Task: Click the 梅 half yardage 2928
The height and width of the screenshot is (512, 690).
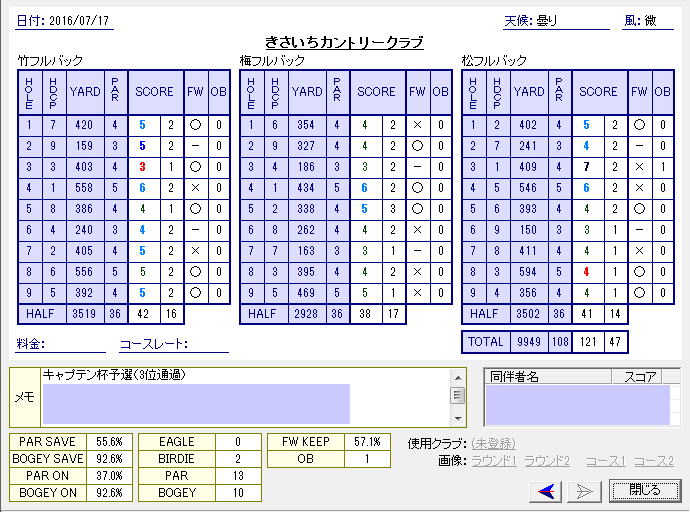Action: pyautogui.click(x=306, y=314)
